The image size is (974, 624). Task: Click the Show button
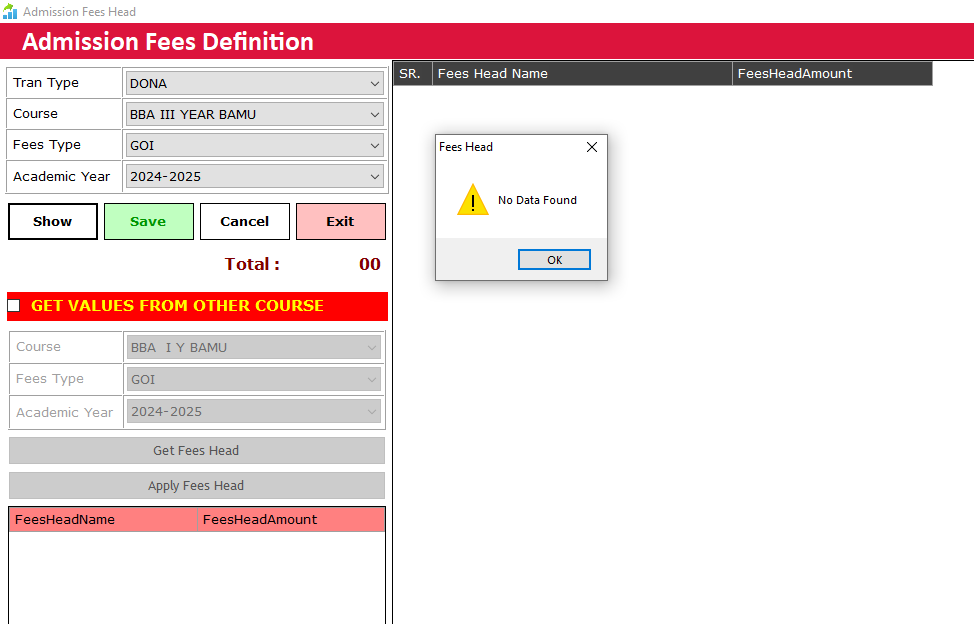point(53,222)
